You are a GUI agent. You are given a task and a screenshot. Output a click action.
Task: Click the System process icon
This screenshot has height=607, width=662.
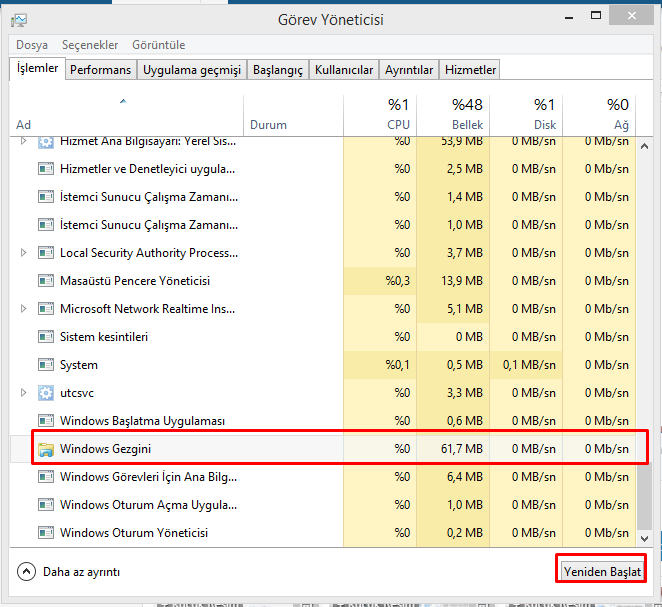pos(46,365)
